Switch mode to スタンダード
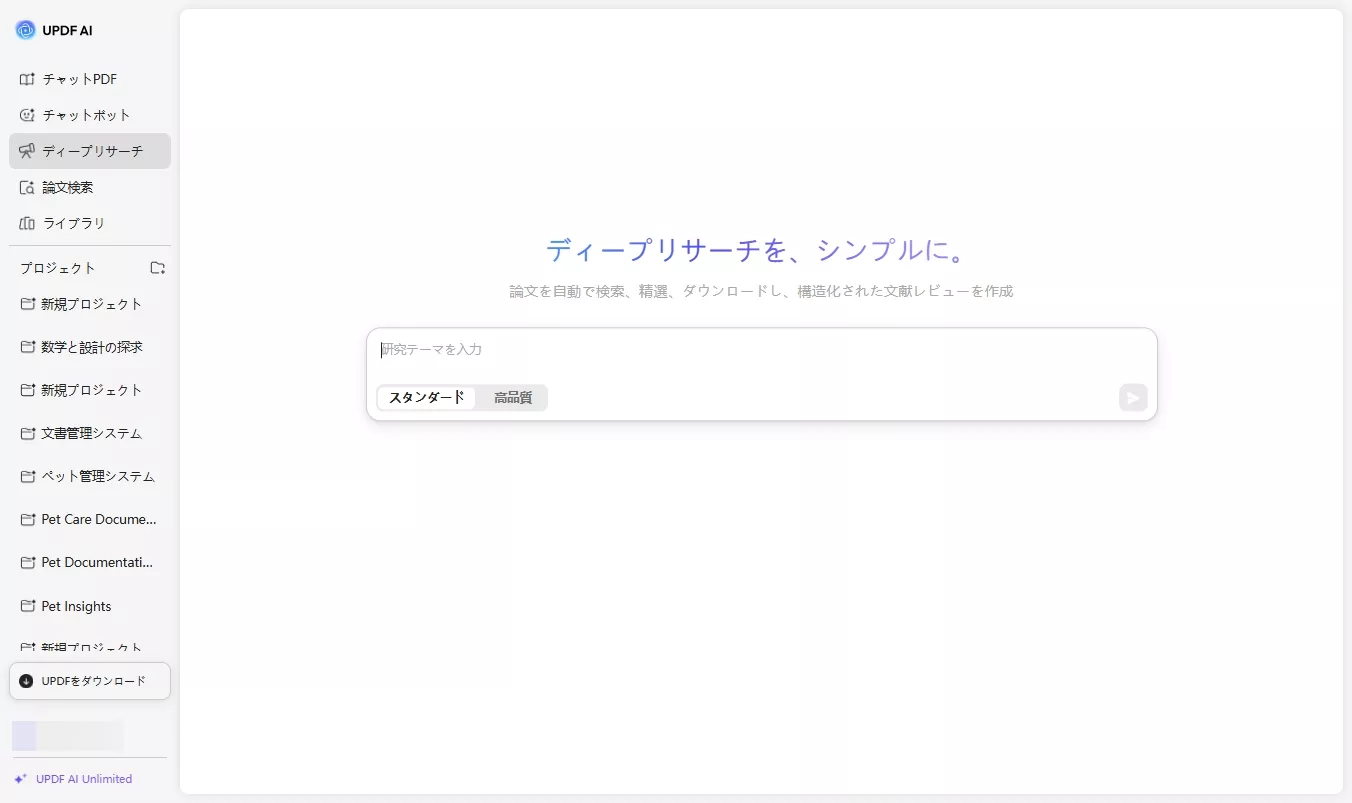The image size is (1352, 803). (x=427, y=397)
